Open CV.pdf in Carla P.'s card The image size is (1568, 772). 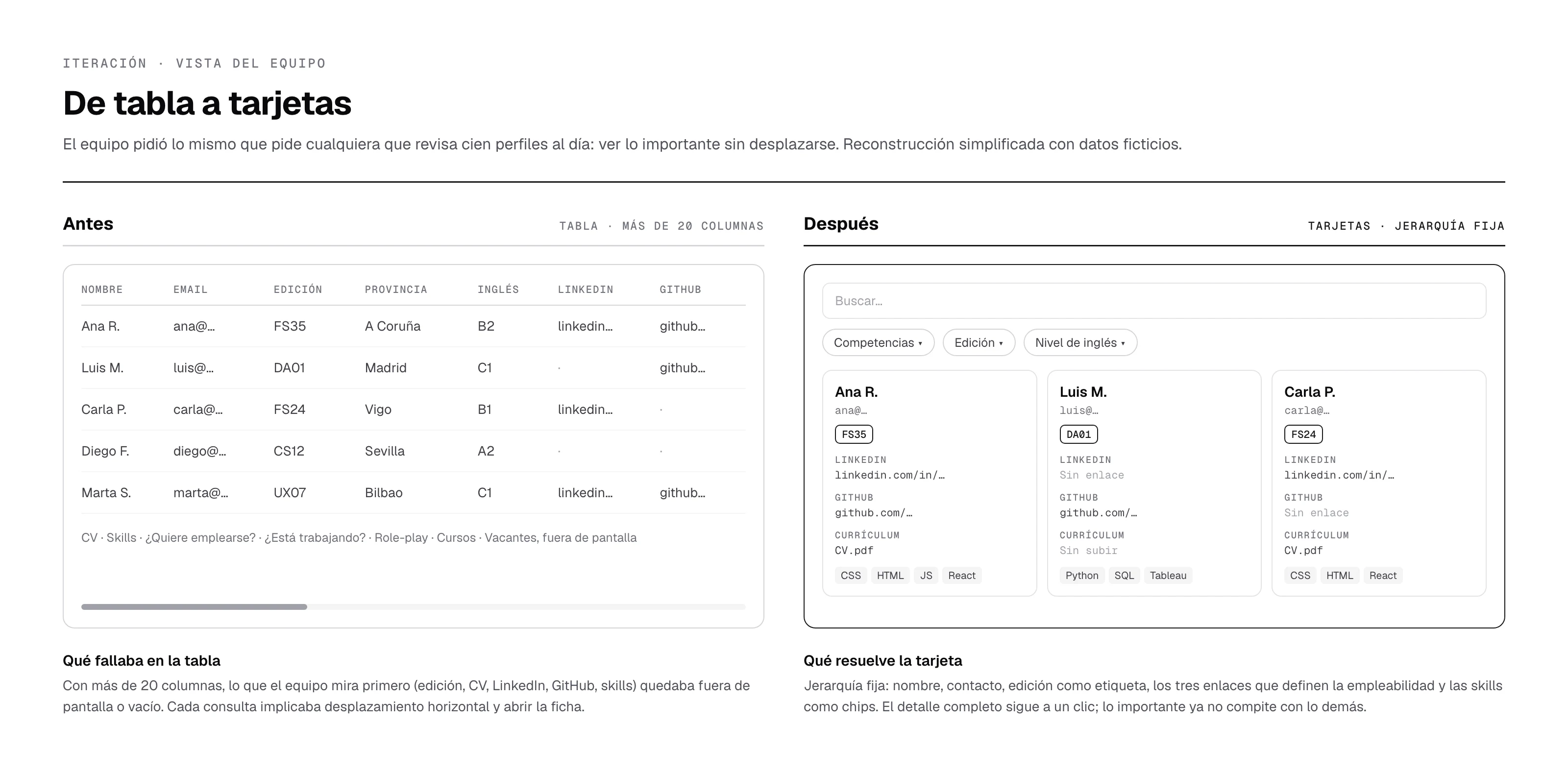pos(1303,551)
